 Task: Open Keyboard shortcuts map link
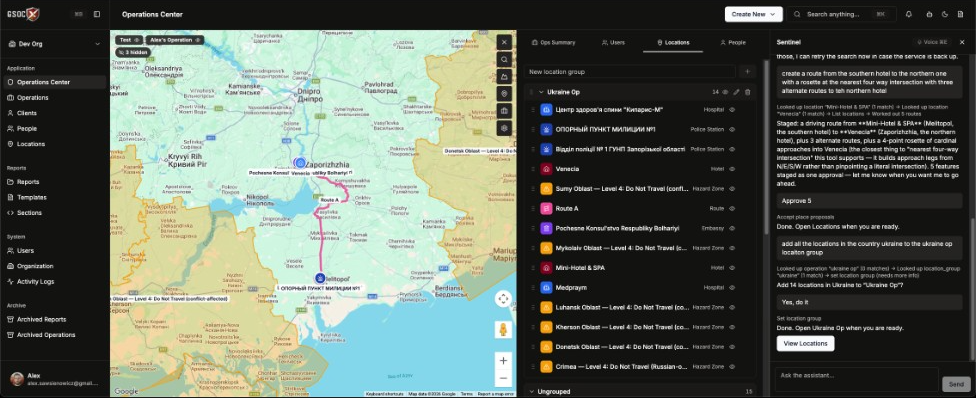pyautogui.click(x=385, y=394)
